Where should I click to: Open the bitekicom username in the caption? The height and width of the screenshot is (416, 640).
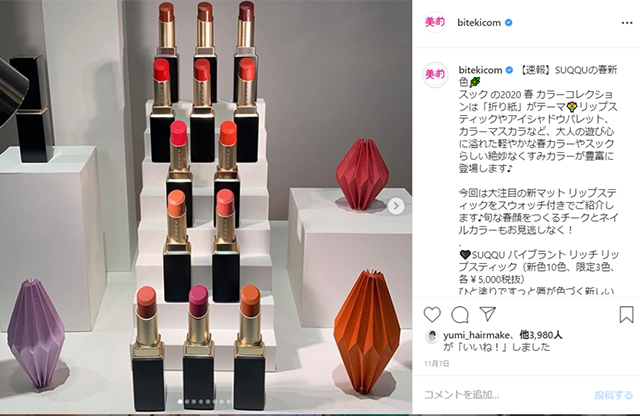[x=480, y=70]
